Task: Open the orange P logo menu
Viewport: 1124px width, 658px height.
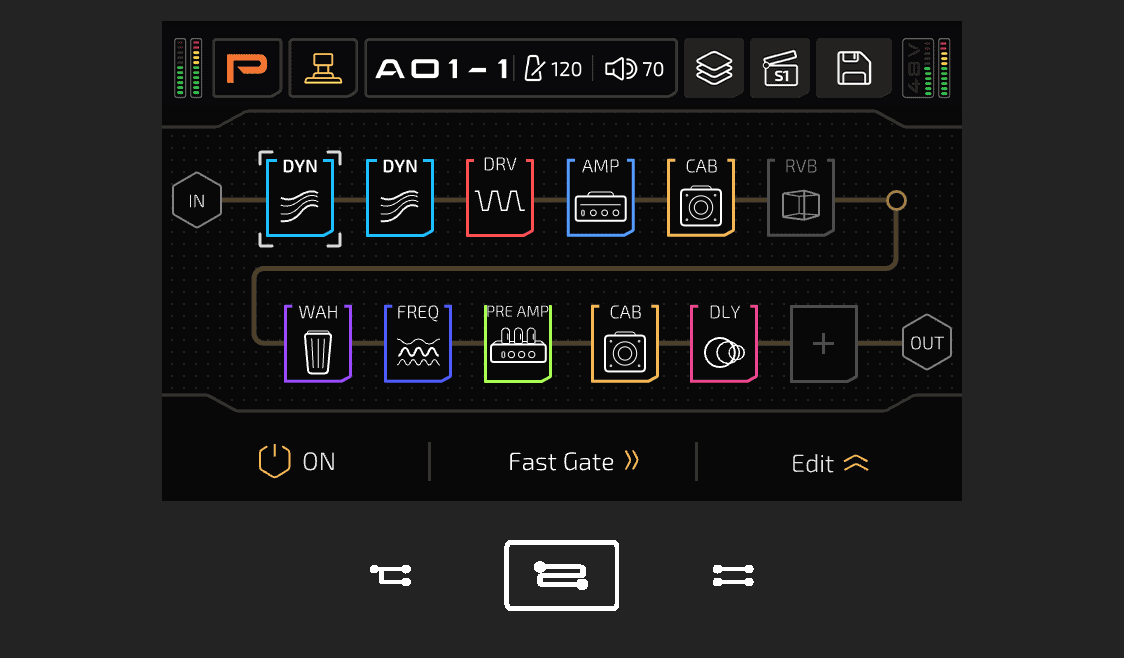Action: tap(247, 68)
